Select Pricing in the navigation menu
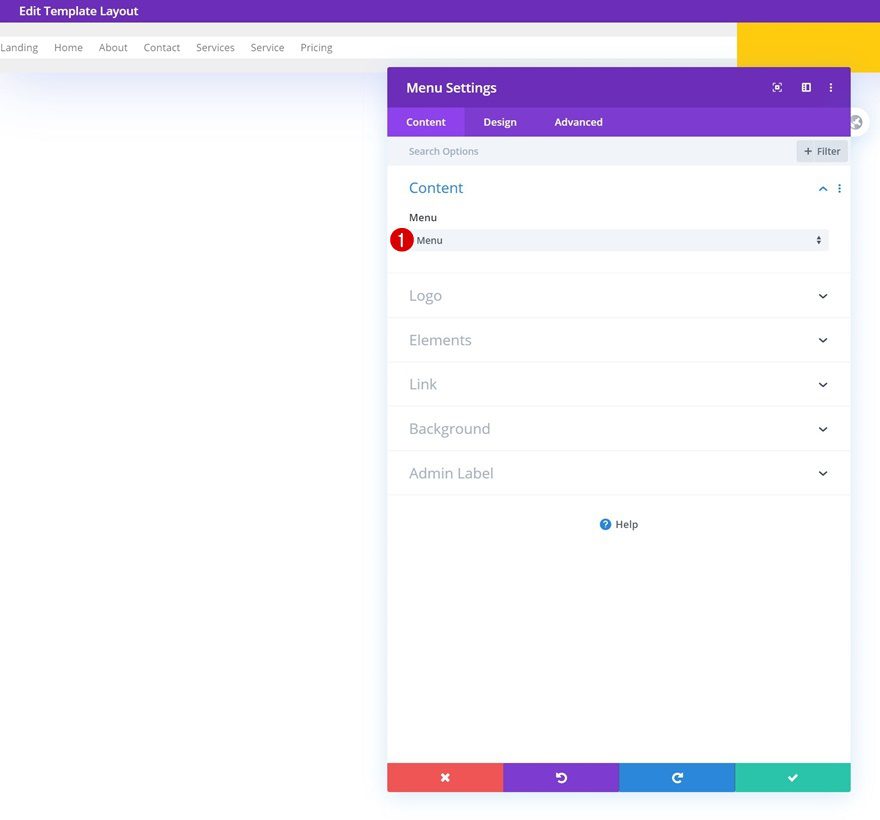 tap(316, 47)
